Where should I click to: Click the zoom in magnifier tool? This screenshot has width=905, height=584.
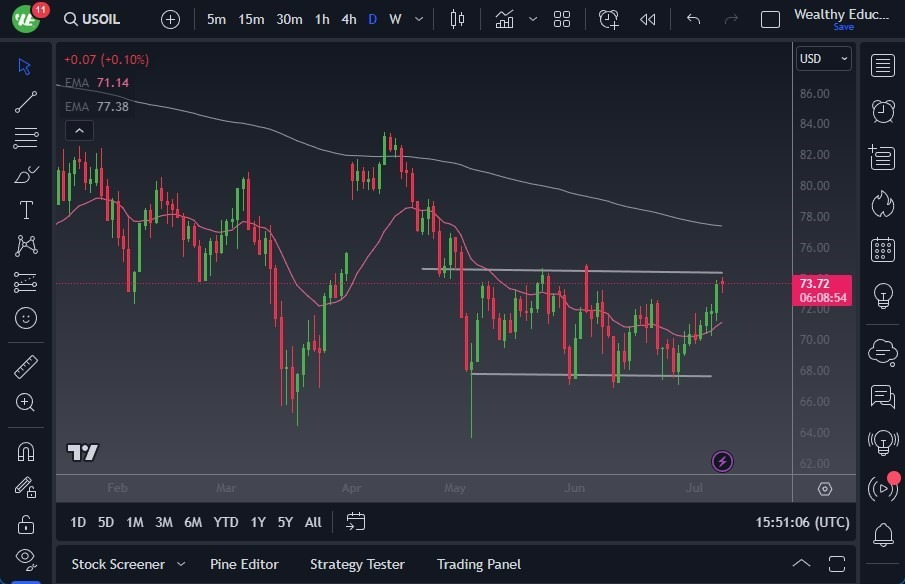26,402
